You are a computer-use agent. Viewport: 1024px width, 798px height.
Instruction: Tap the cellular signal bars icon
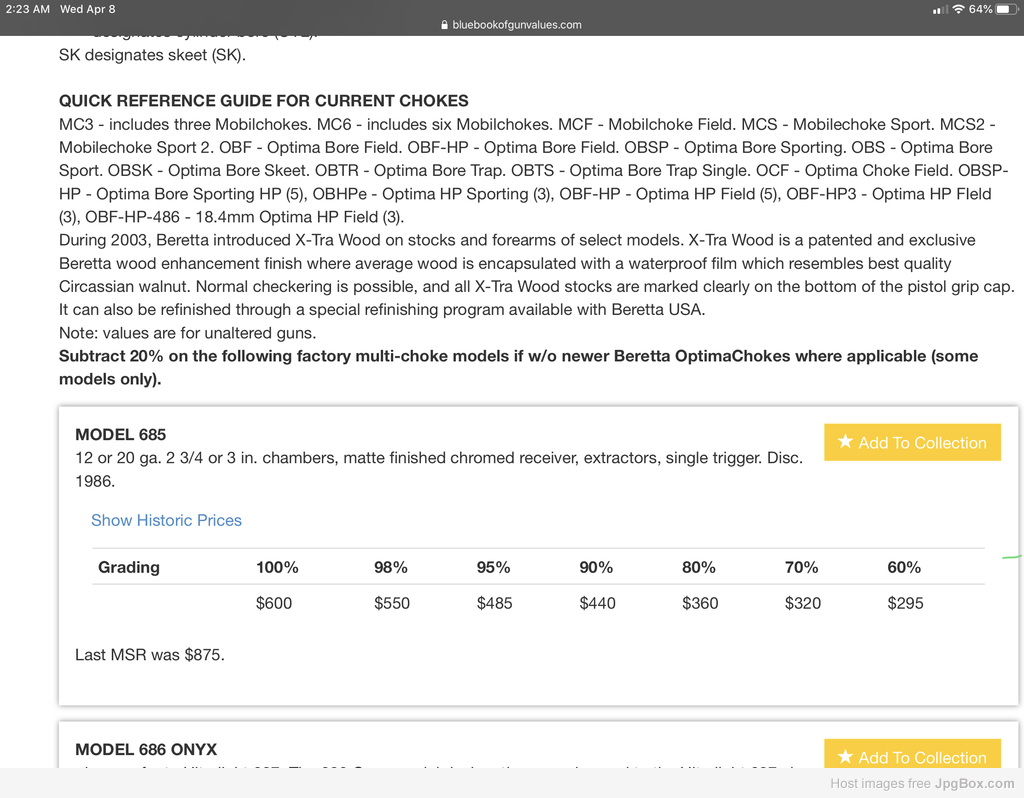pyautogui.click(x=940, y=10)
